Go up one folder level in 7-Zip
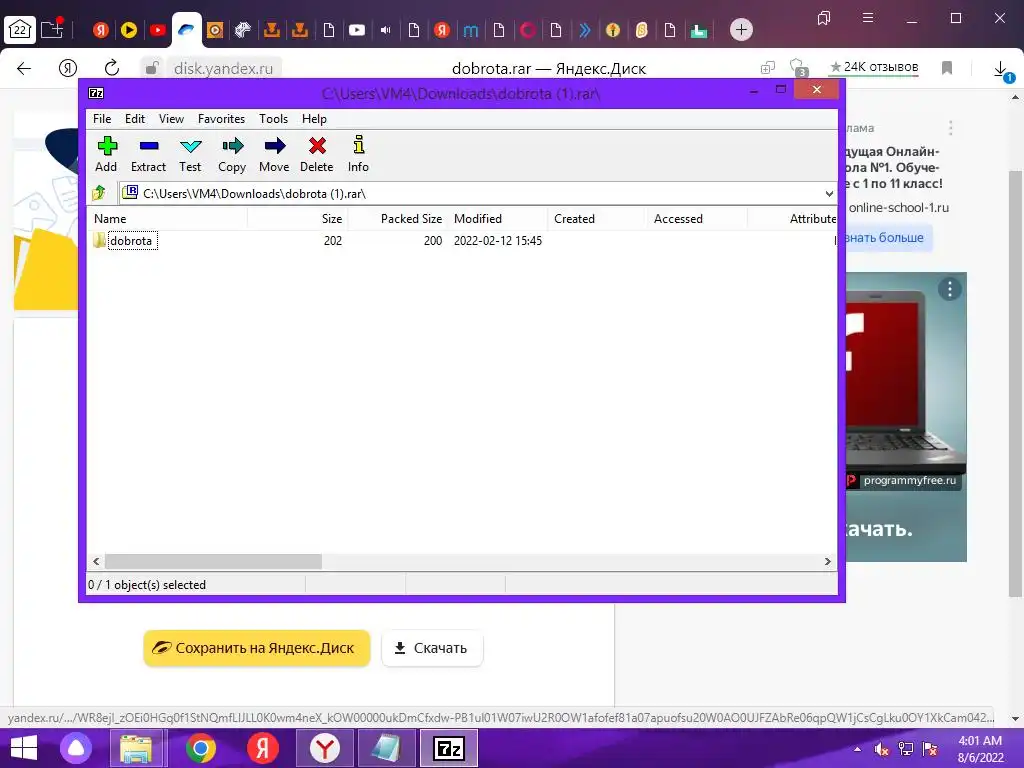 (x=99, y=193)
